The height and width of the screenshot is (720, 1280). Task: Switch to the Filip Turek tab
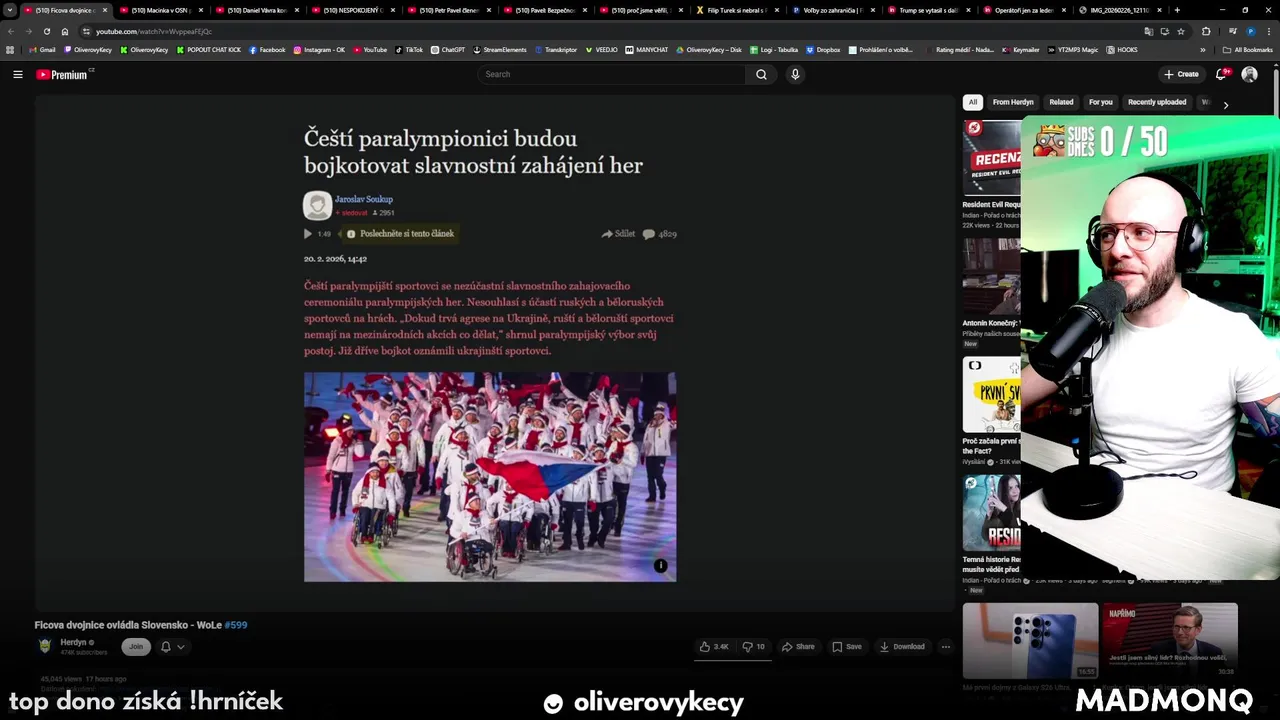coord(736,10)
